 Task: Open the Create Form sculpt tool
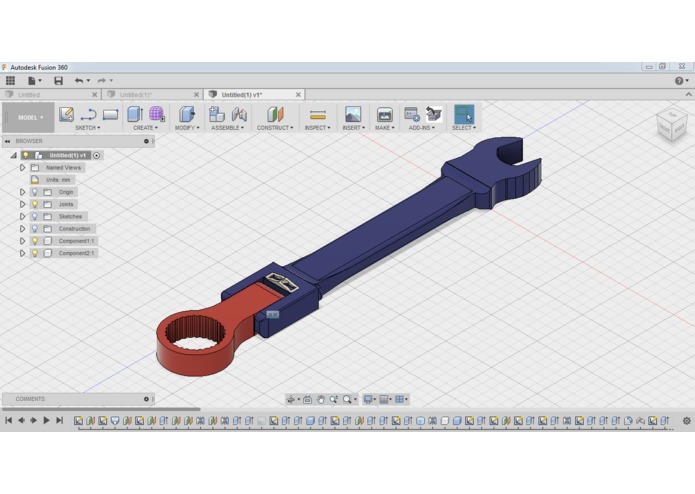(157, 114)
